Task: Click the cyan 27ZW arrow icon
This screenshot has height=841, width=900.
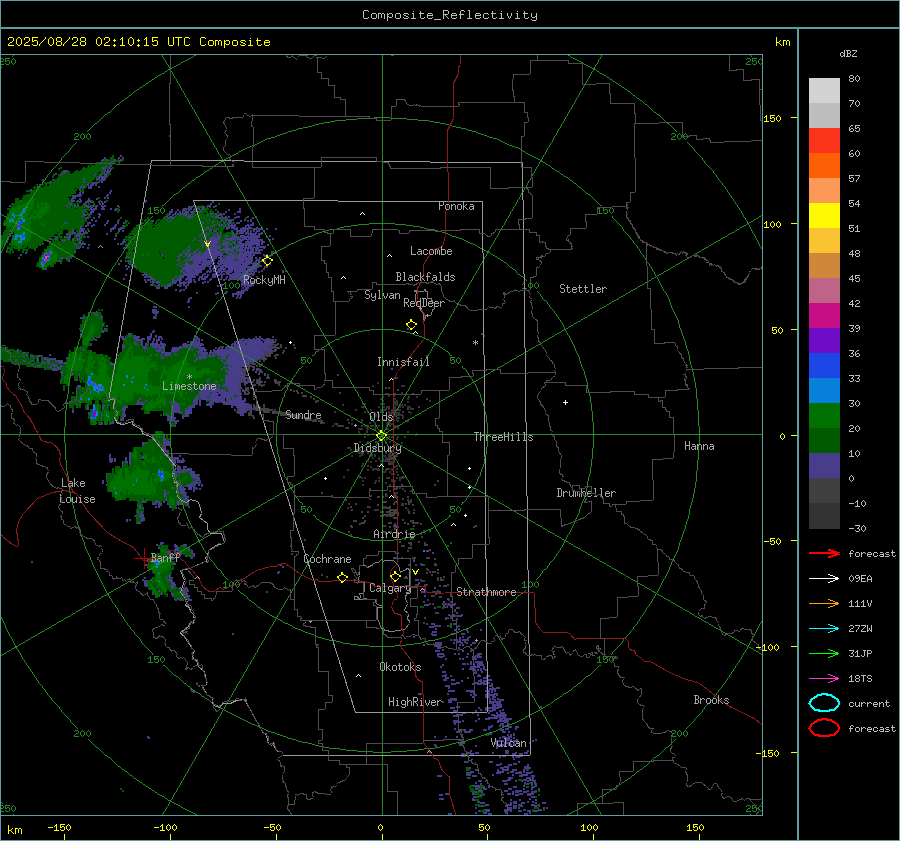Action: (x=824, y=629)
